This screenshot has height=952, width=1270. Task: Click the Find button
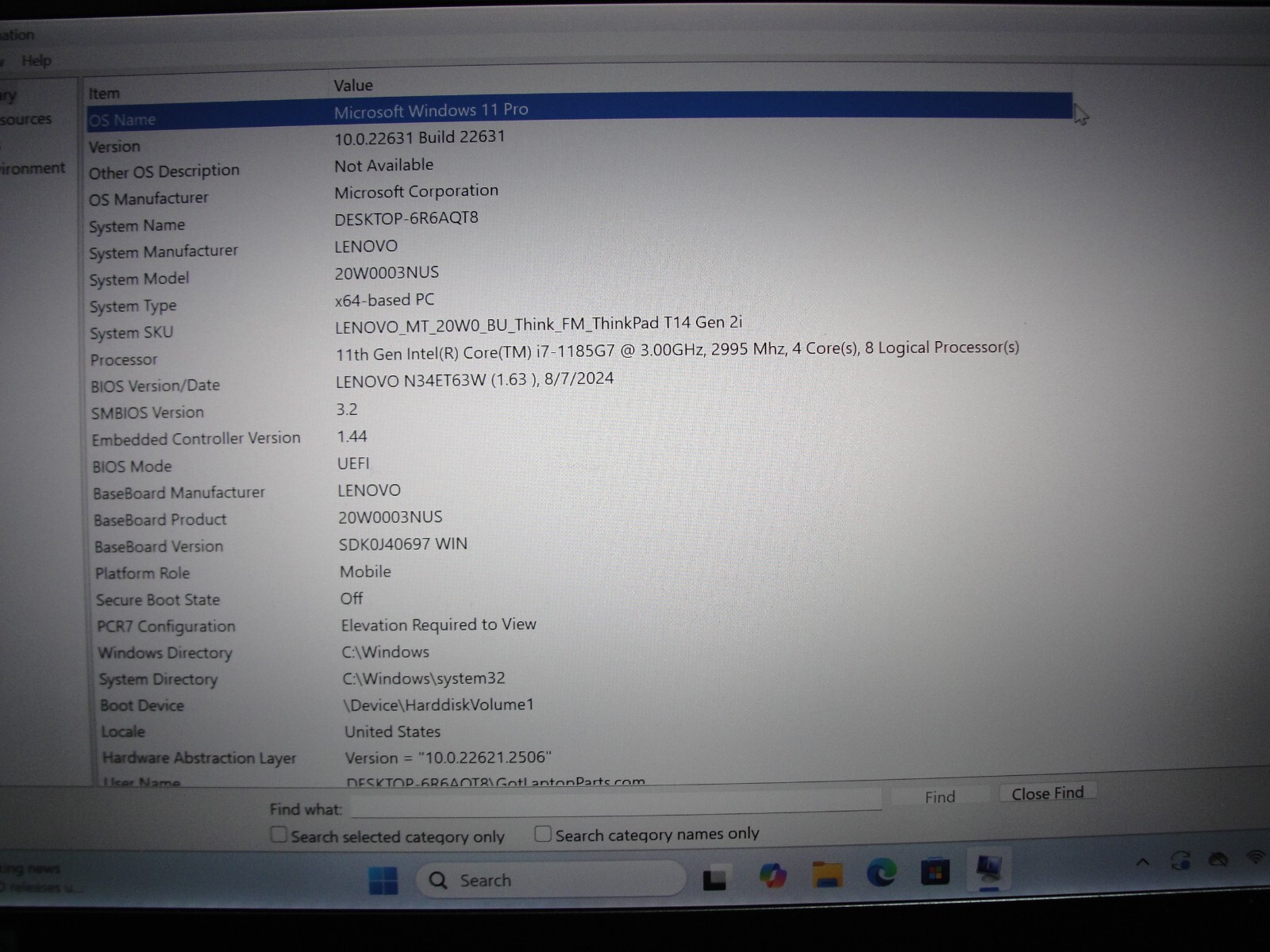(x=940, y=797)
